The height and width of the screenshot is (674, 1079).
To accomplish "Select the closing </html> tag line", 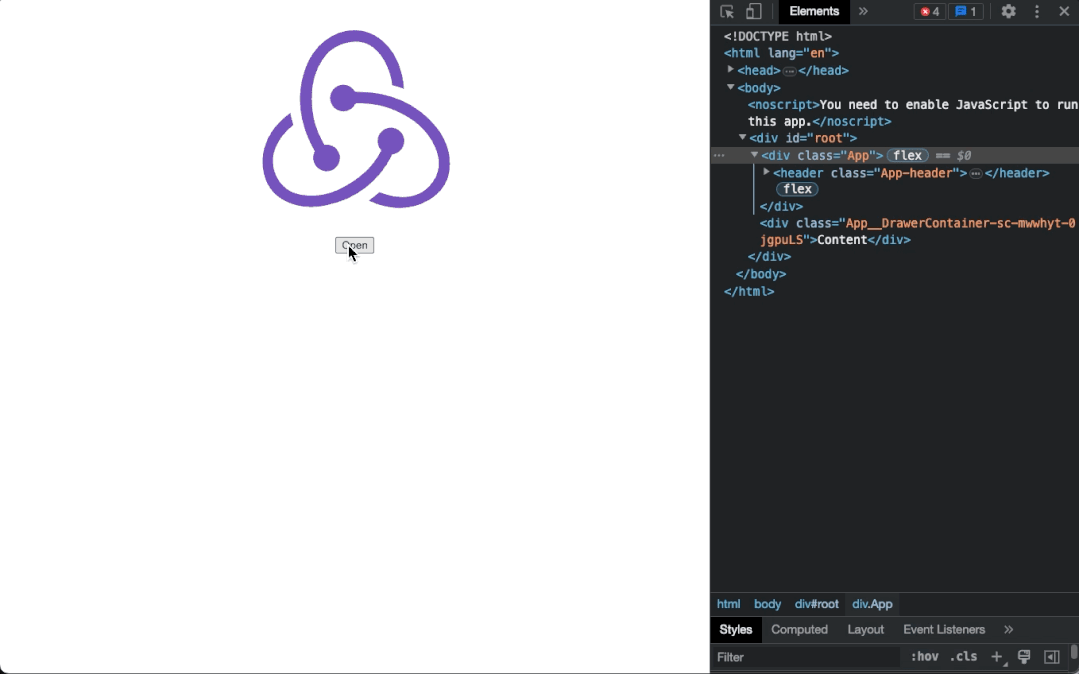I will click(x=749, y=291).
